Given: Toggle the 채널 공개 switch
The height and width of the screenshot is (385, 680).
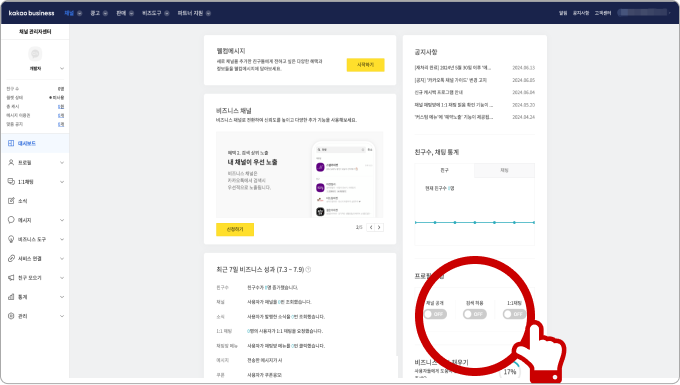Looking at the screenshot, I should pos(435,314).
